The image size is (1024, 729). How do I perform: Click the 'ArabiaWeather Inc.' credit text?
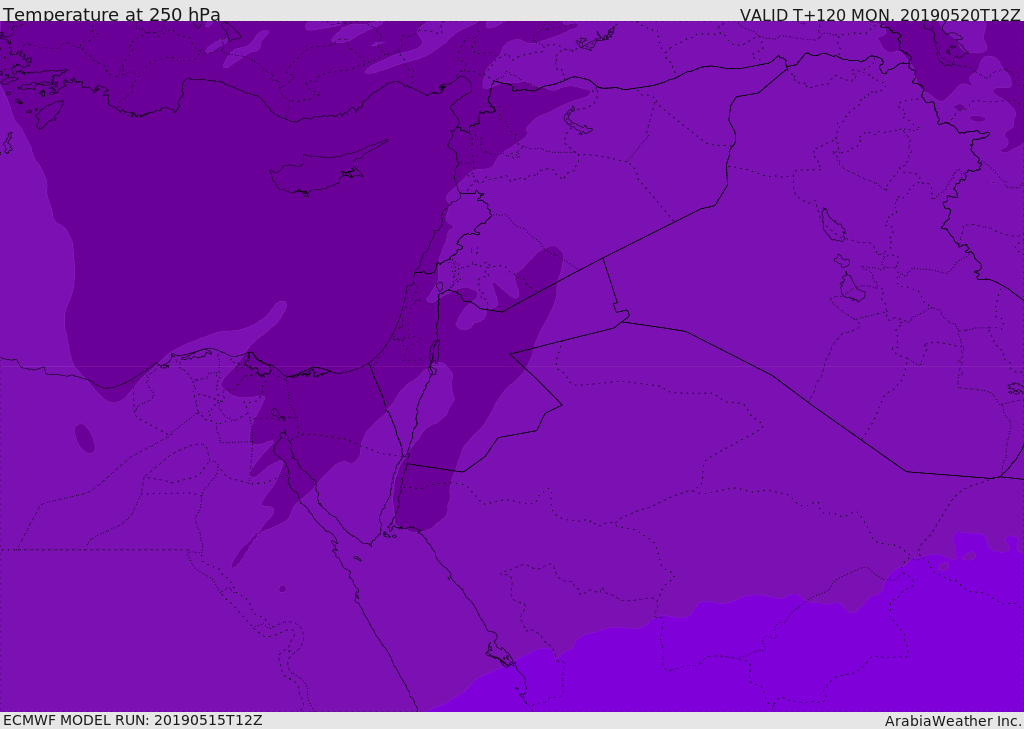click(953, 721)
